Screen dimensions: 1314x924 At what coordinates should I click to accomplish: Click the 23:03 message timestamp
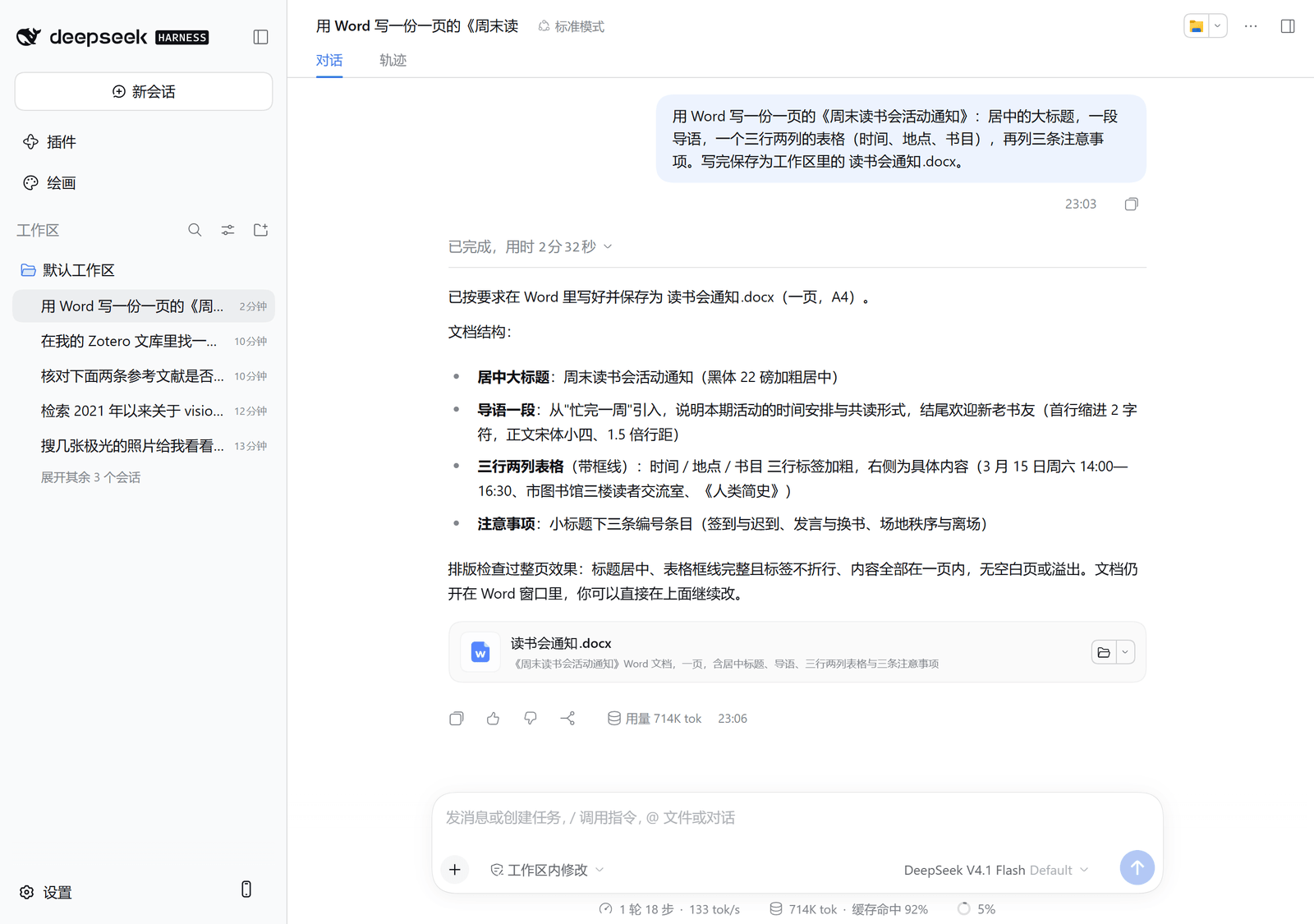[x=1081, y=204]
